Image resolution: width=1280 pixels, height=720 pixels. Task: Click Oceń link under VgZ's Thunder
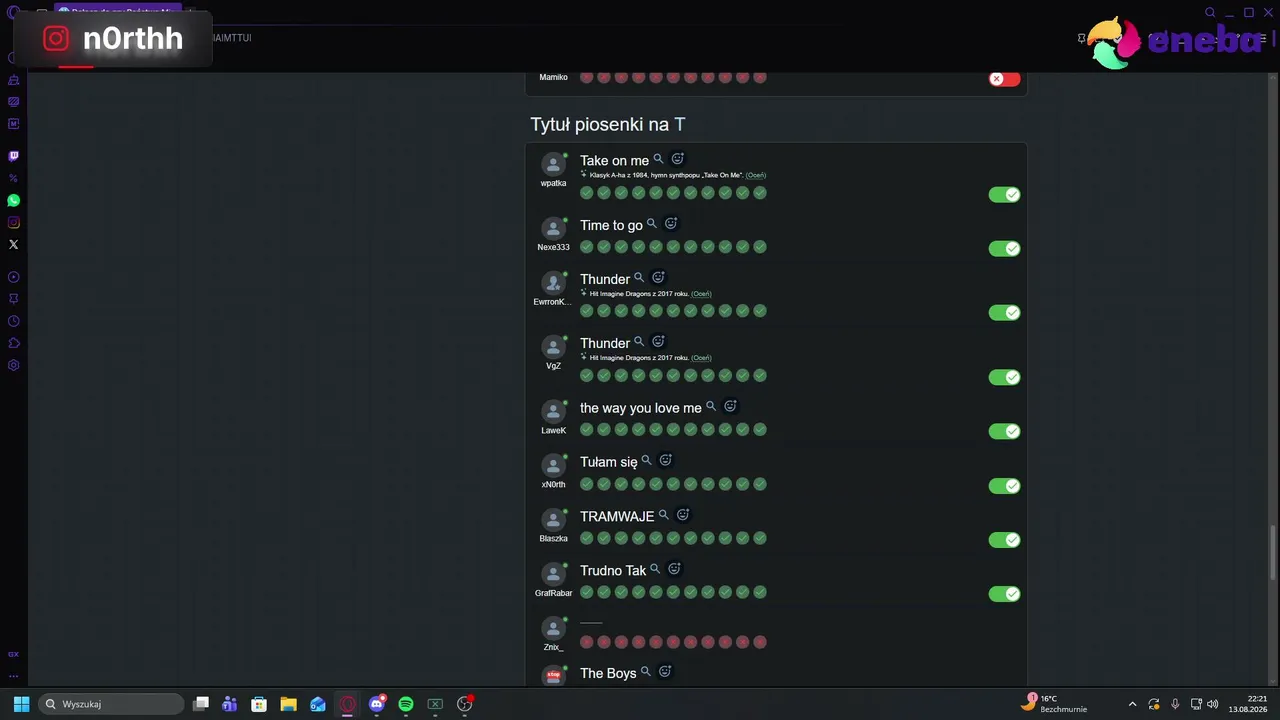coord(701,358)
